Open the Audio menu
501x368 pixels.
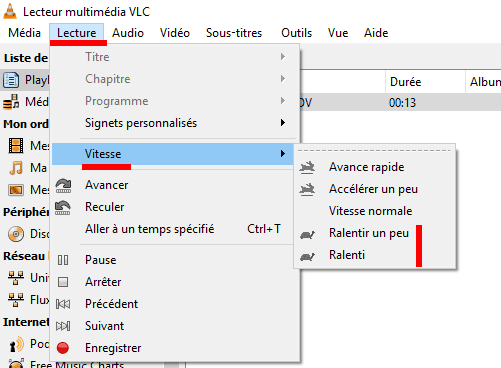[x=128, y=33]
